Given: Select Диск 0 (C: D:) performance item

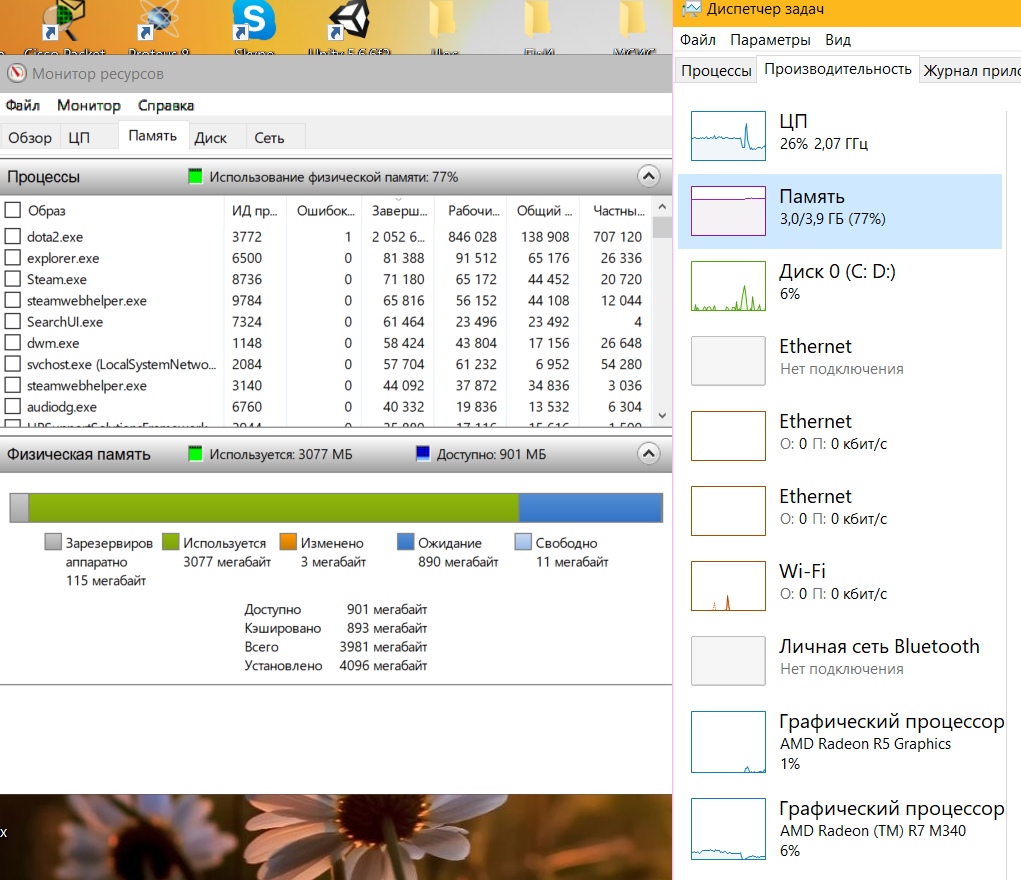Looking at the screenshot, I should click(840, 283).
